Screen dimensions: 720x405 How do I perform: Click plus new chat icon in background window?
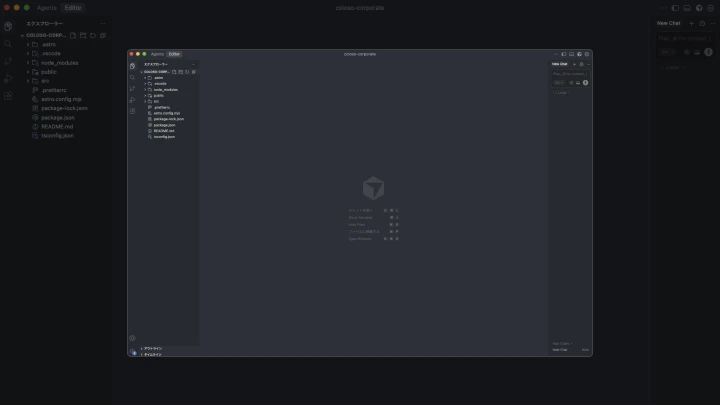pos(692,23)
